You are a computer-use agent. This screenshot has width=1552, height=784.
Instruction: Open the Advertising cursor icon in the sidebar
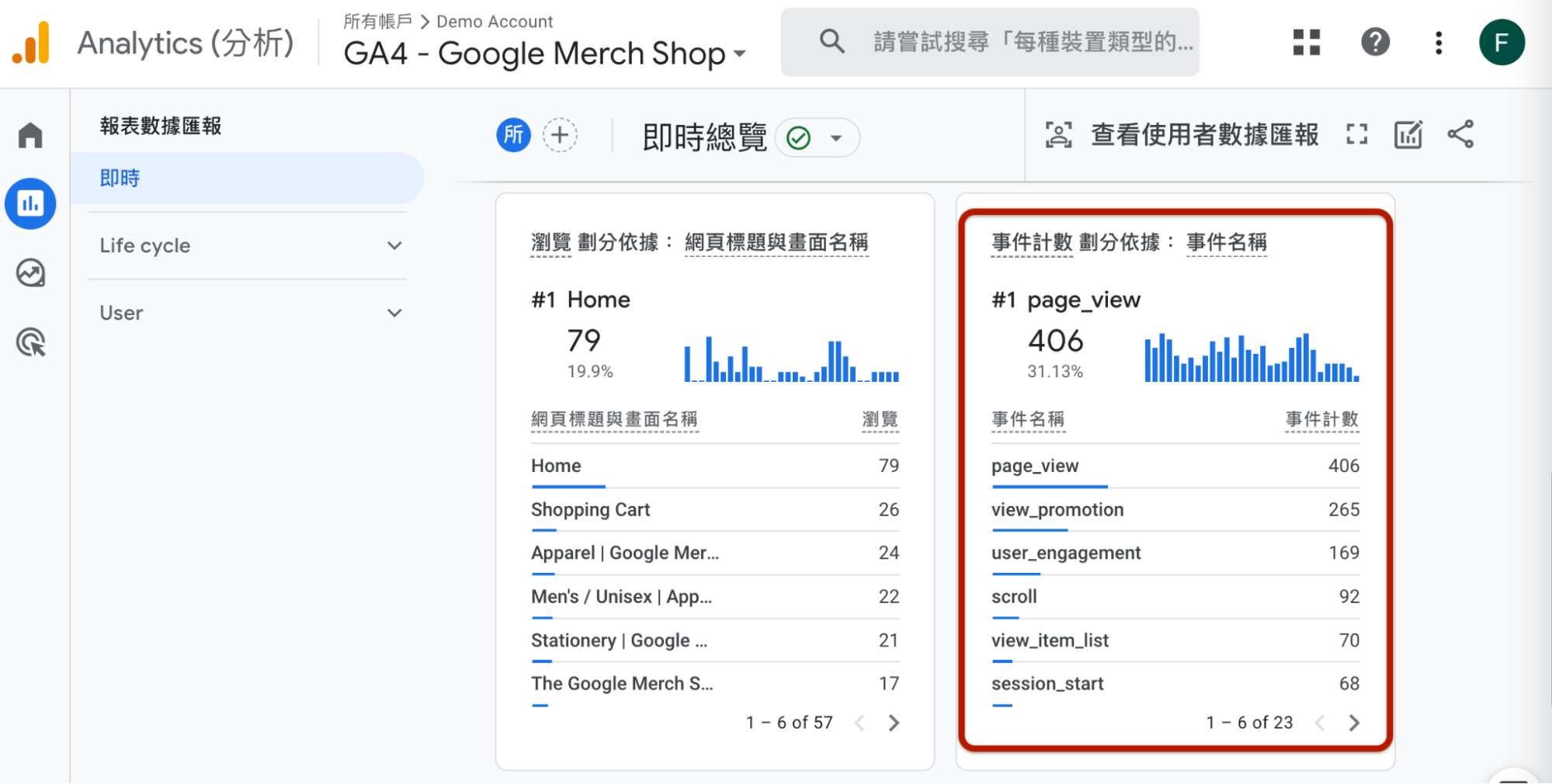pyautogui.click(x=30, y=342)
